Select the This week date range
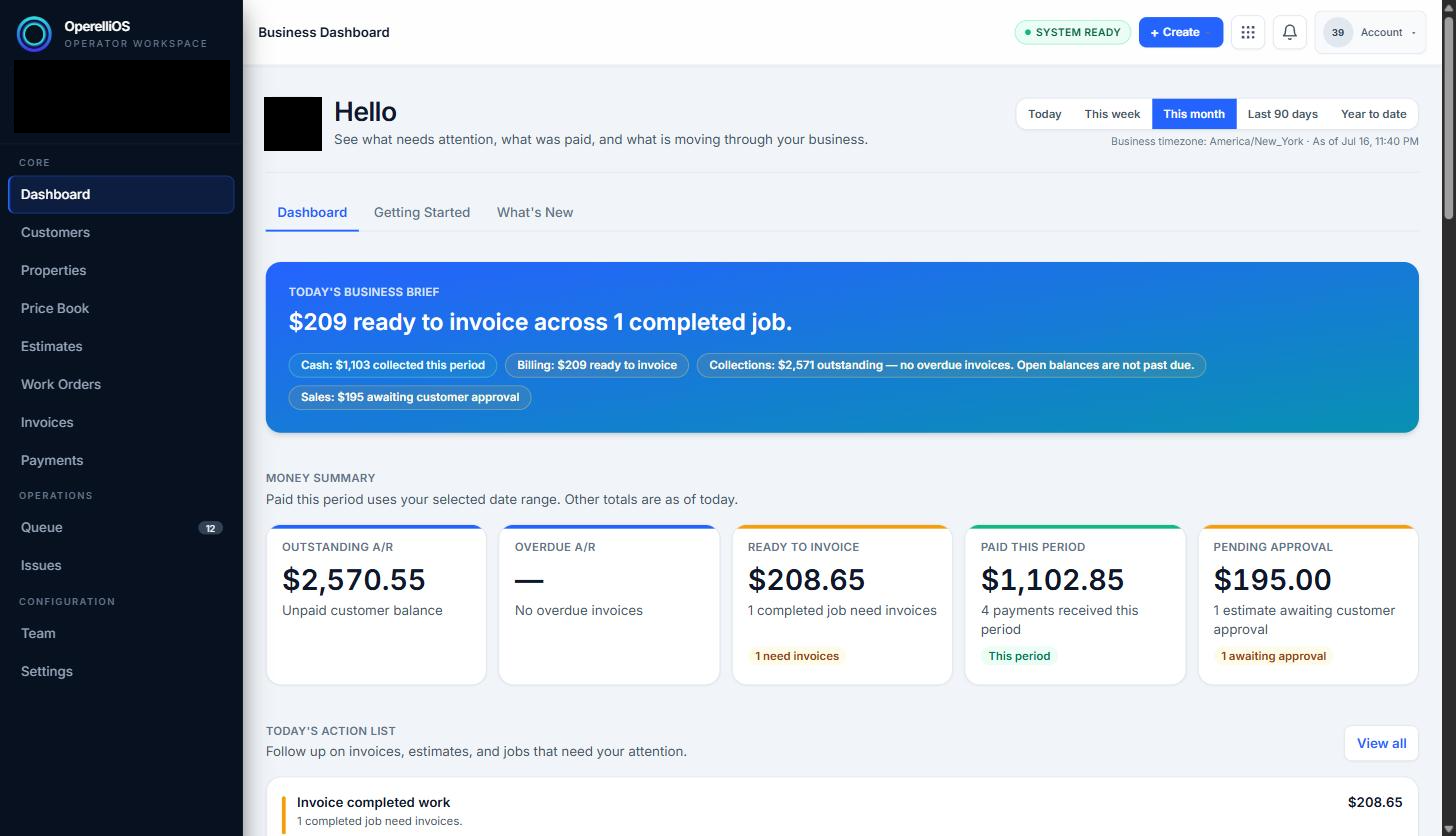This screenshot has width=1456, height=836. point(1112,114)
